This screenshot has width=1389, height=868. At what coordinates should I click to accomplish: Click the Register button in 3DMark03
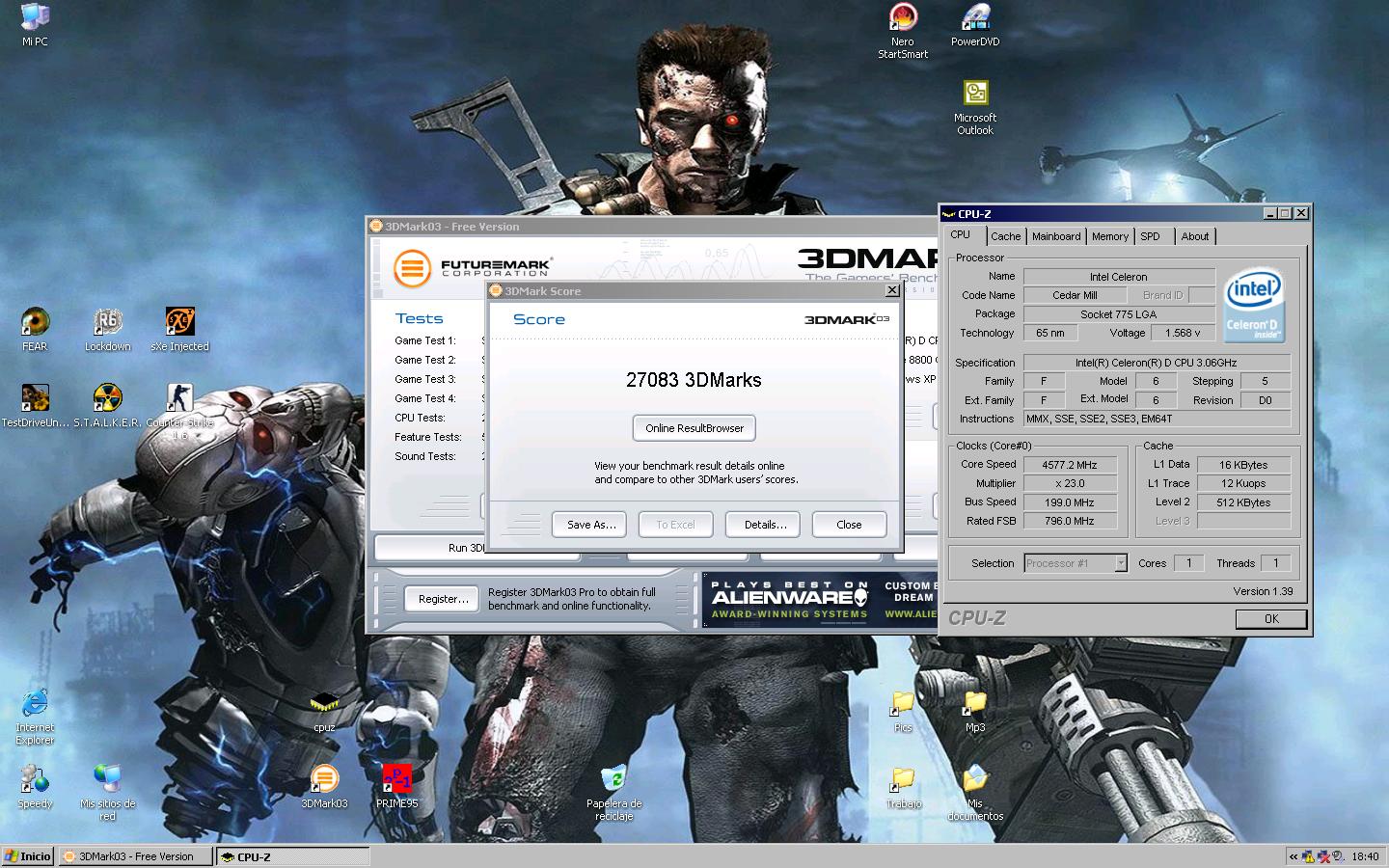tap(443, 599)
